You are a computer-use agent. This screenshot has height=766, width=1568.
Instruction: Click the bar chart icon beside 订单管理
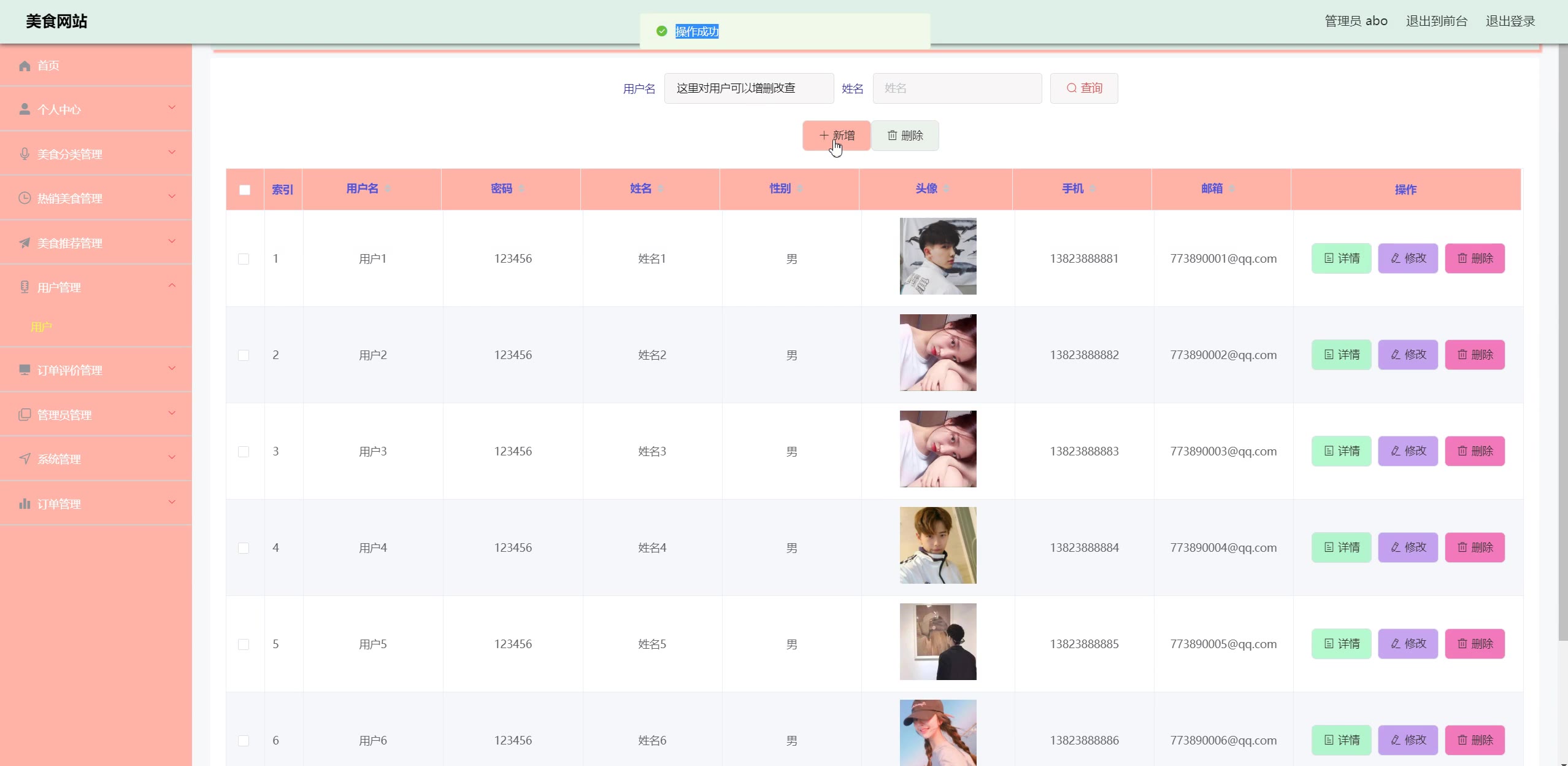25,504
